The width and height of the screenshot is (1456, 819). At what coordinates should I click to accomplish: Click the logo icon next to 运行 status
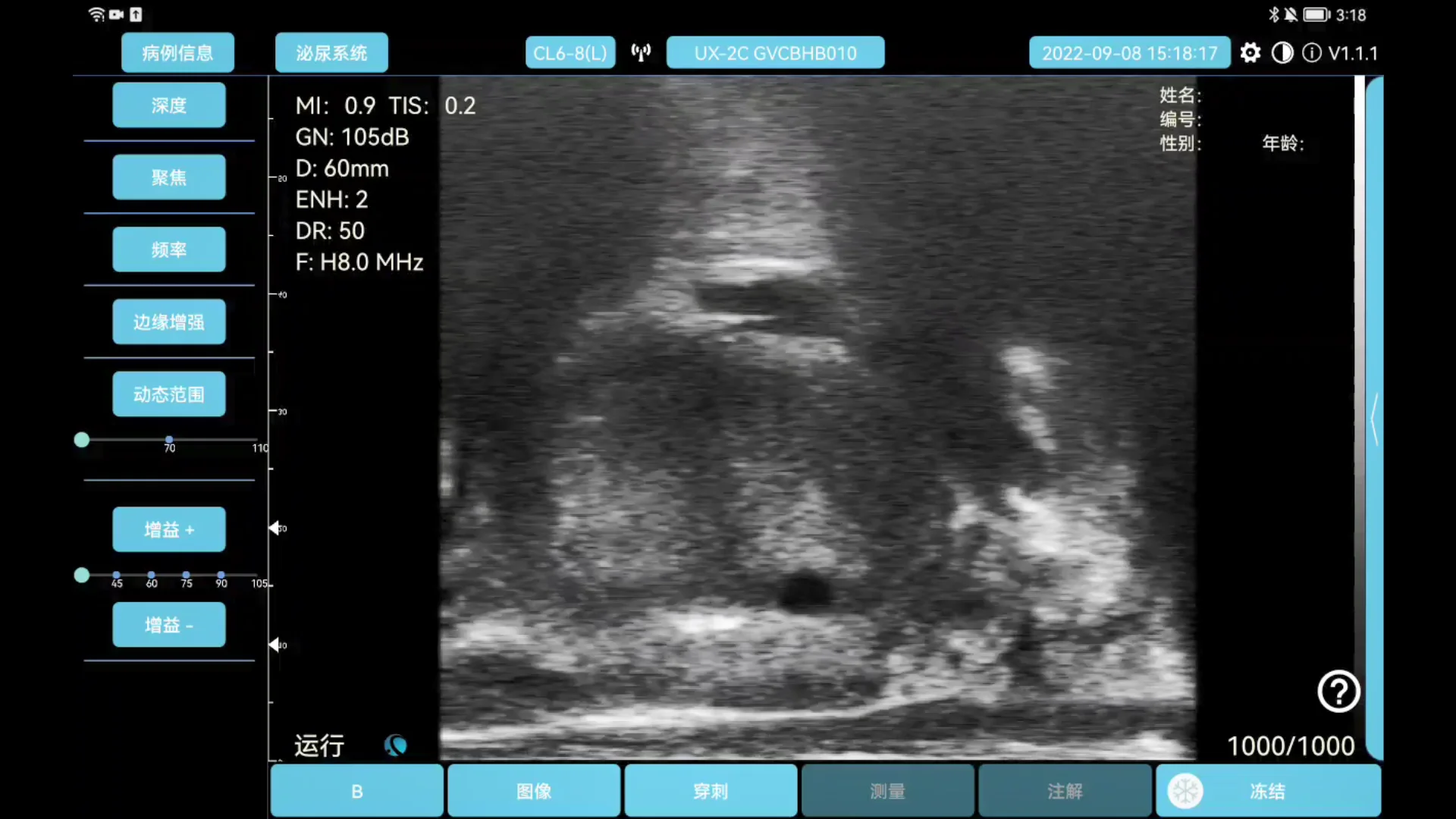point(395,745)
